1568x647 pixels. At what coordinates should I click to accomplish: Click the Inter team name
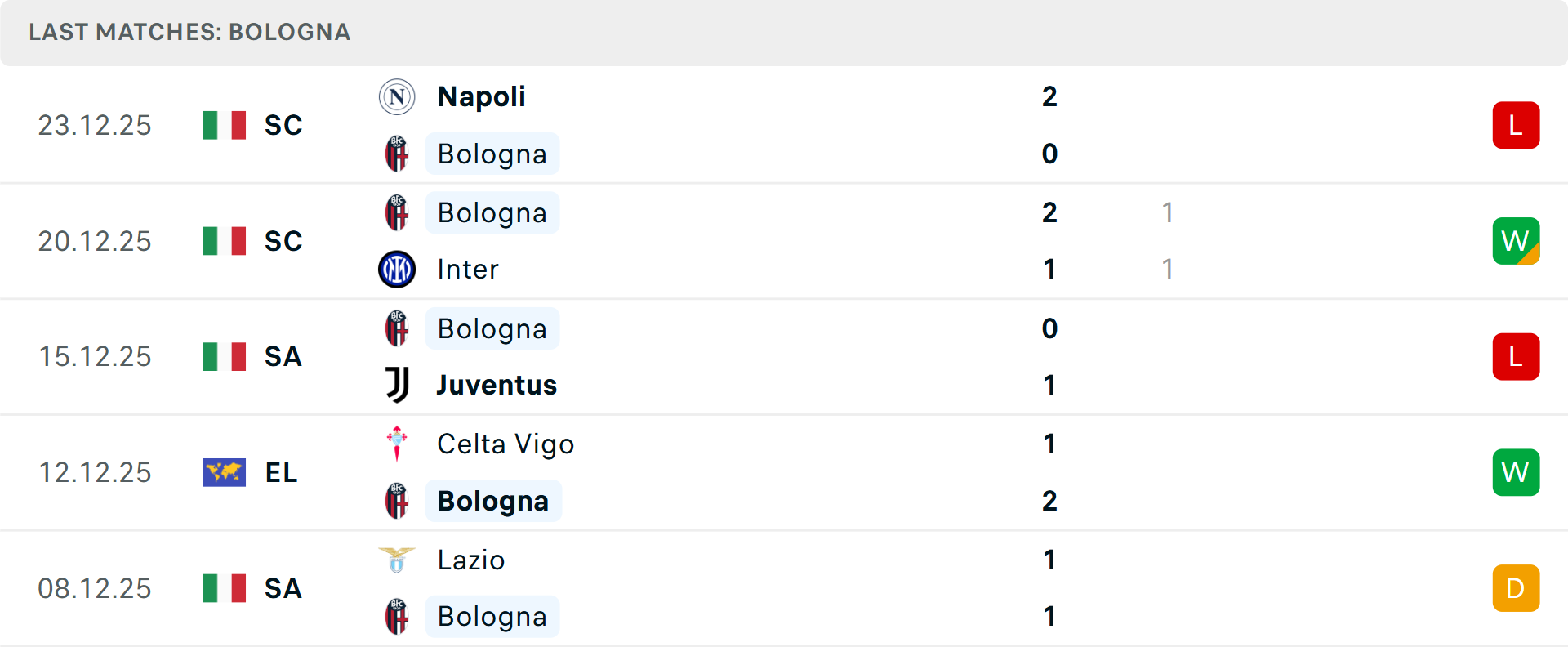coord(468,270)
